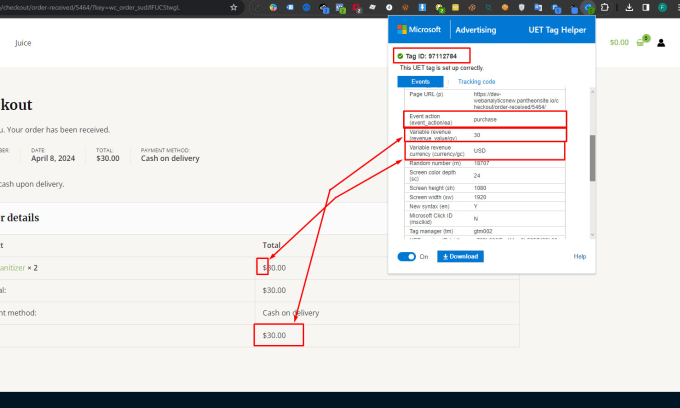Click Cash on delivery under PAYMENT METHOD
This screenshot has width=680, height=408.
(170, 158)
